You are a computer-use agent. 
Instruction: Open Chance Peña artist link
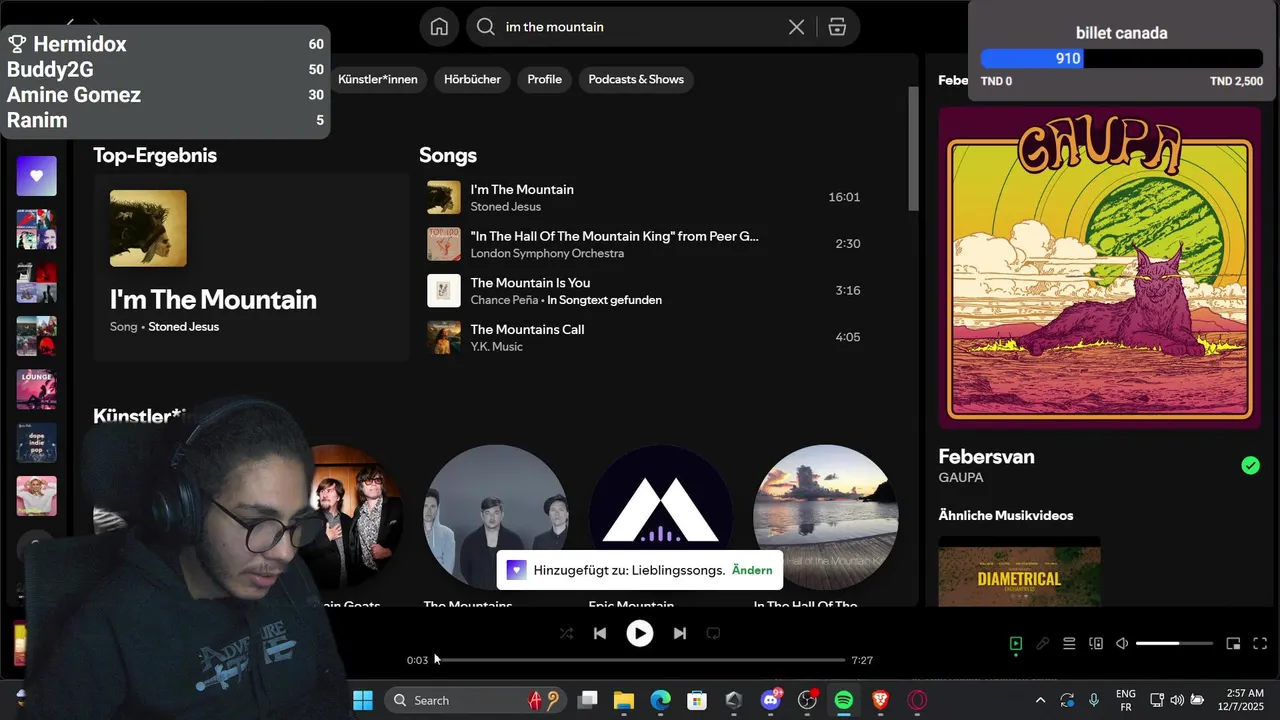(504, 300)
